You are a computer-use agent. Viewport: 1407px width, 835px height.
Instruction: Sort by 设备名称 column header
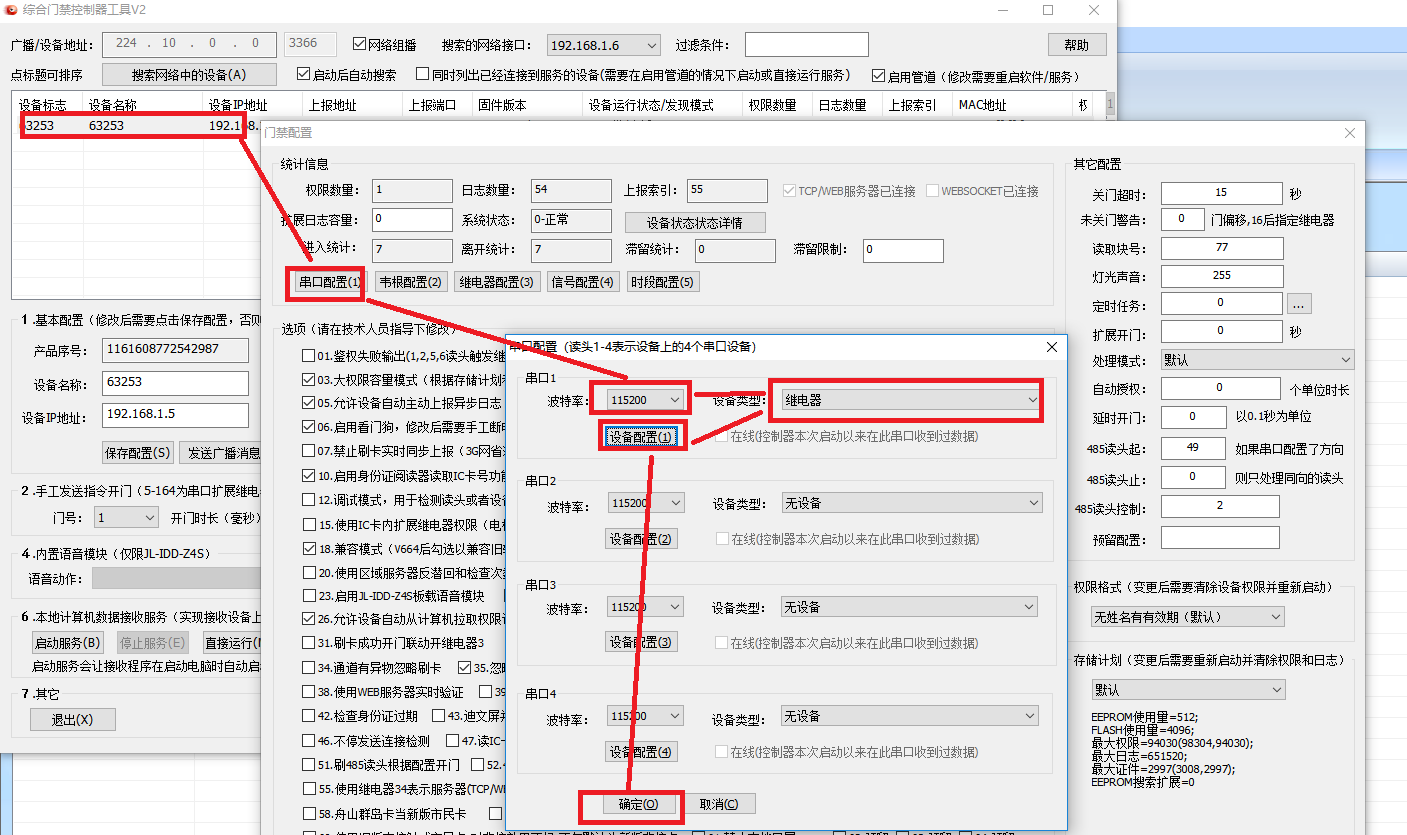click(142, 105)
